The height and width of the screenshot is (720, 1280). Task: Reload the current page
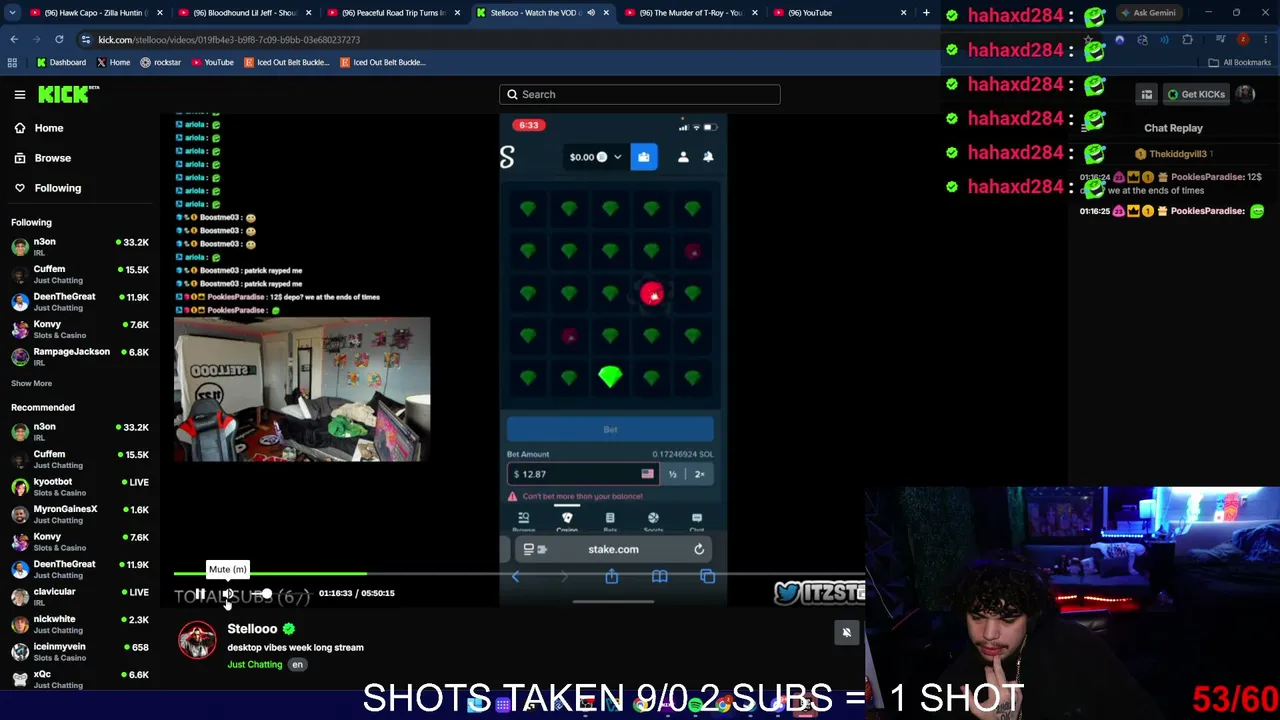pos(59,40)
